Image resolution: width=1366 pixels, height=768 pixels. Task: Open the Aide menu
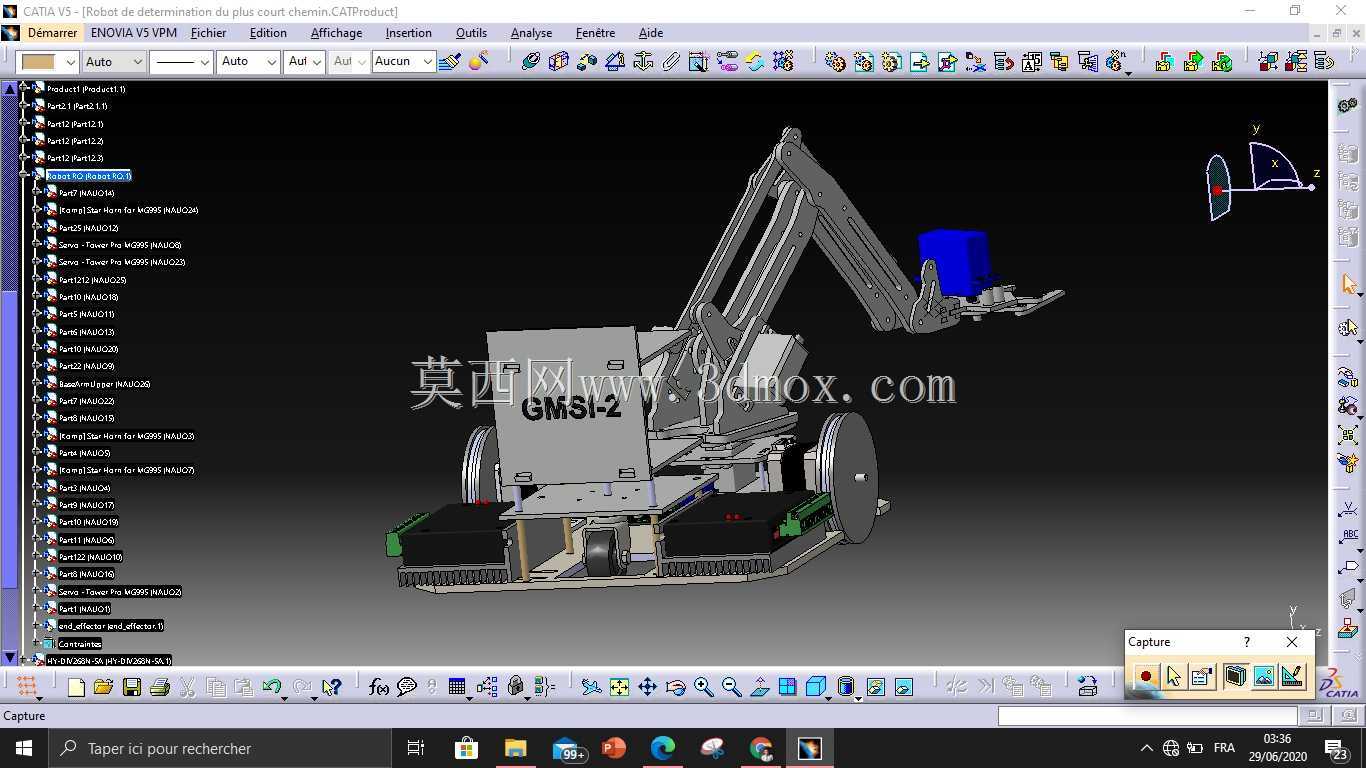coord(651,33)
